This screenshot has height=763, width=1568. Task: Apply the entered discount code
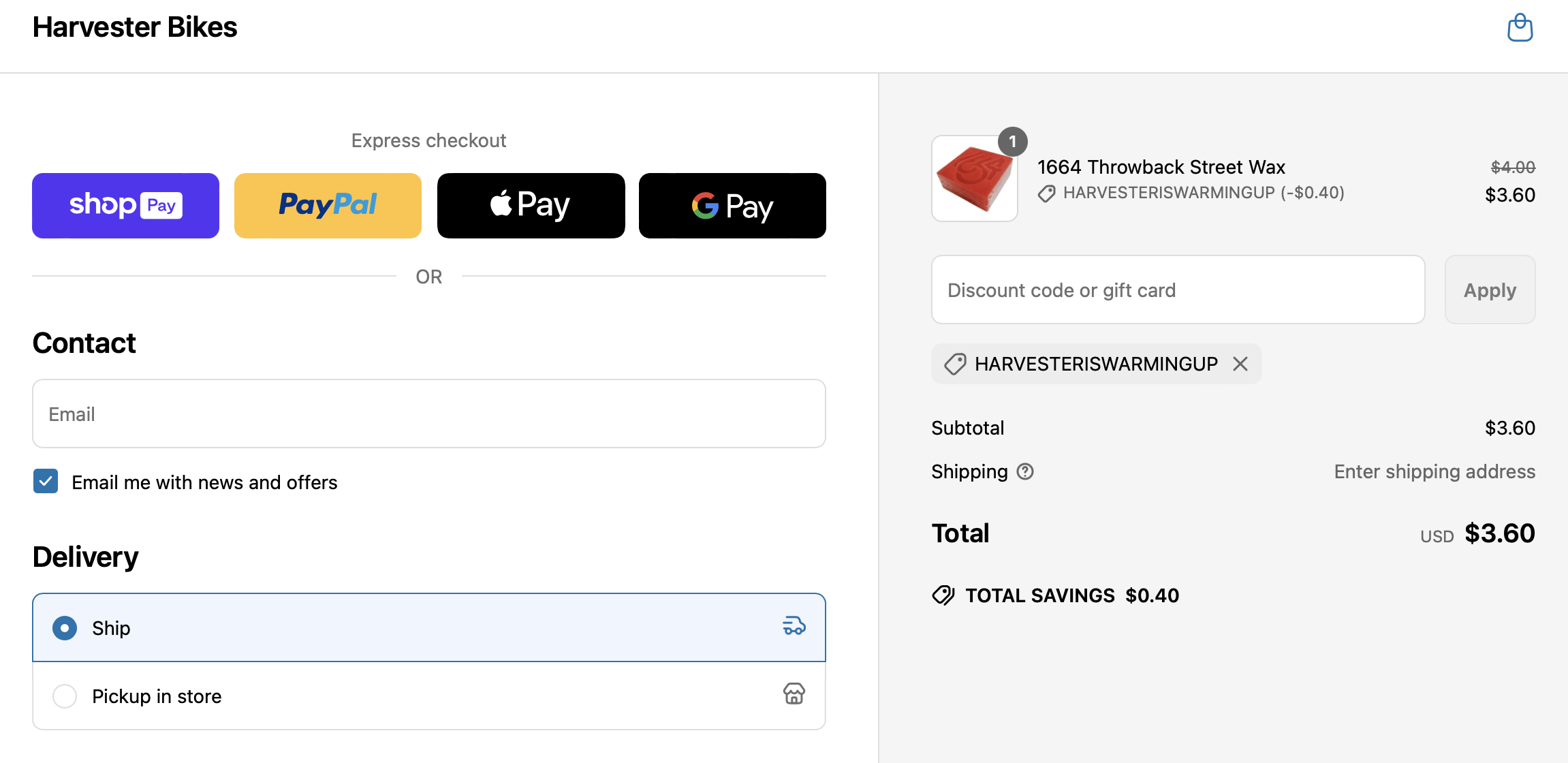[x=1489, y=290]
